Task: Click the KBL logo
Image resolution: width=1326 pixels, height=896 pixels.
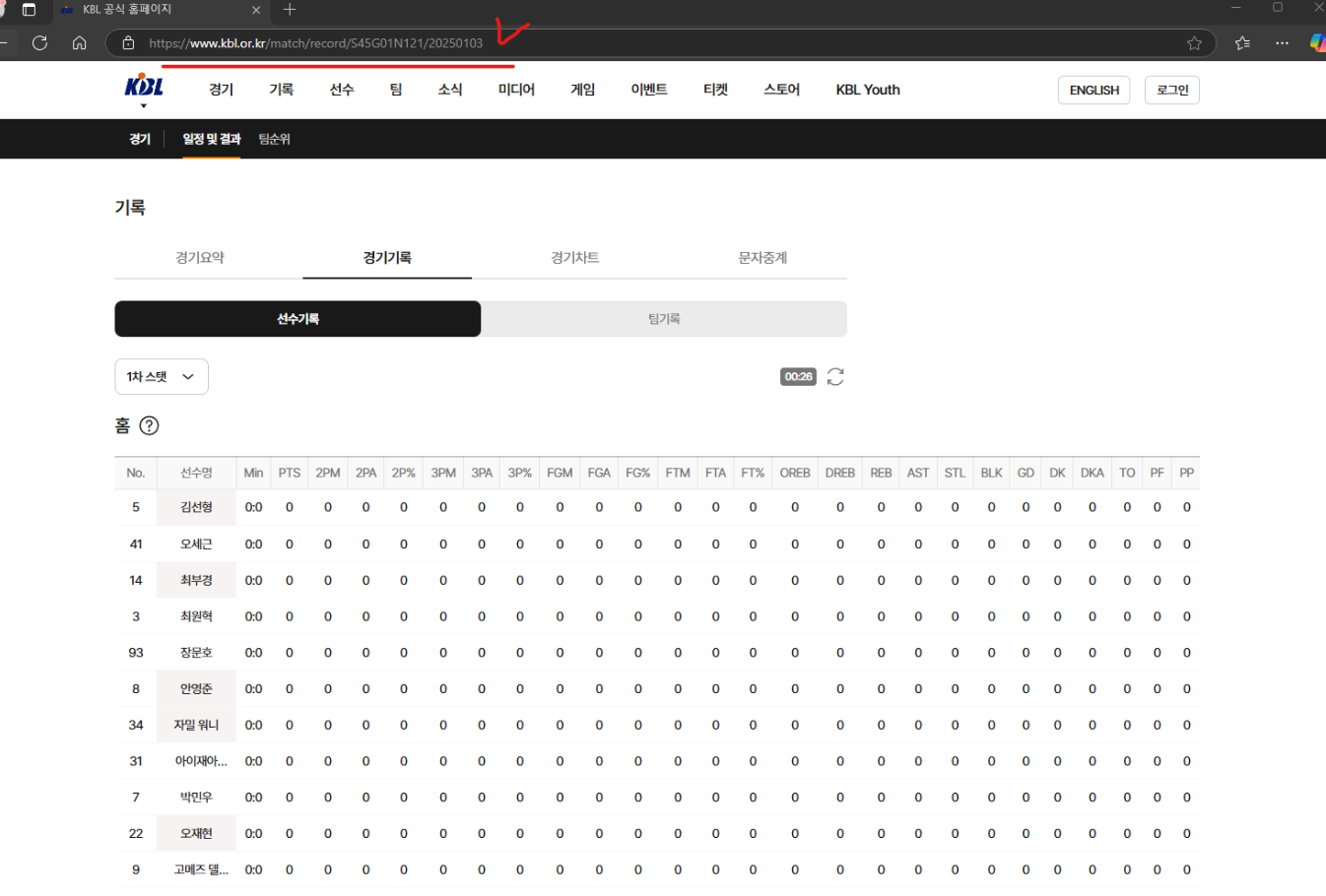Action: tap(144, 86)
